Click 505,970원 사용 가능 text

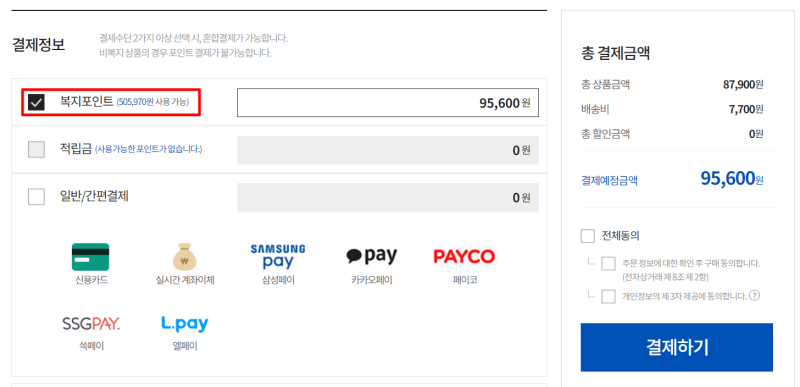click(x=153, y=102)
